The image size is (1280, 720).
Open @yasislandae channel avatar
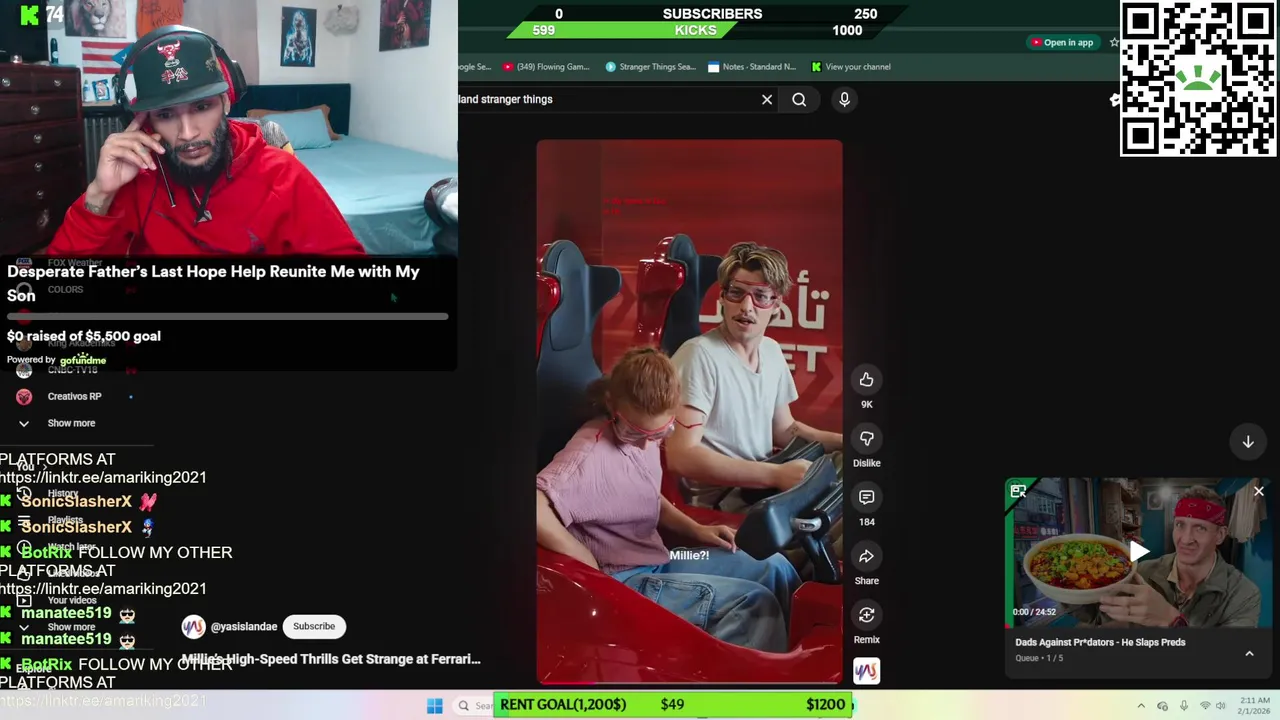coord(193,626)
